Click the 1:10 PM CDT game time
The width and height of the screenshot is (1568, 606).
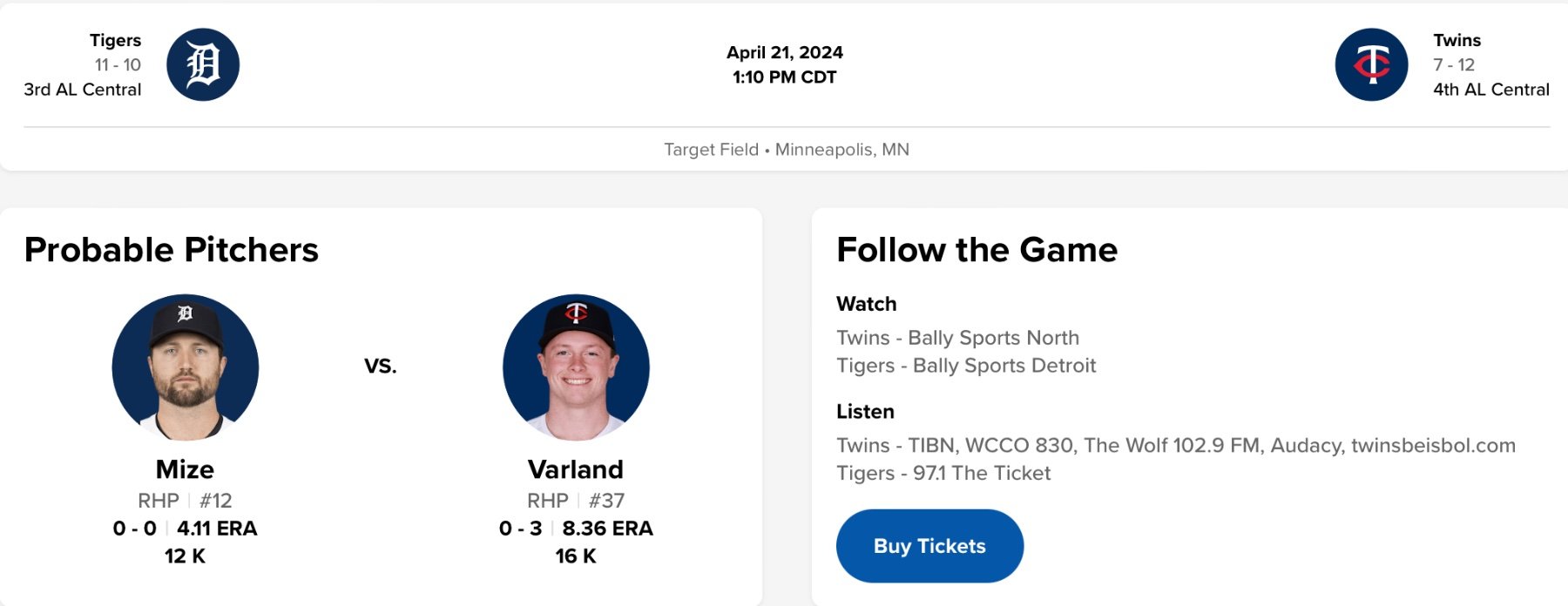(x=784, y=77)
